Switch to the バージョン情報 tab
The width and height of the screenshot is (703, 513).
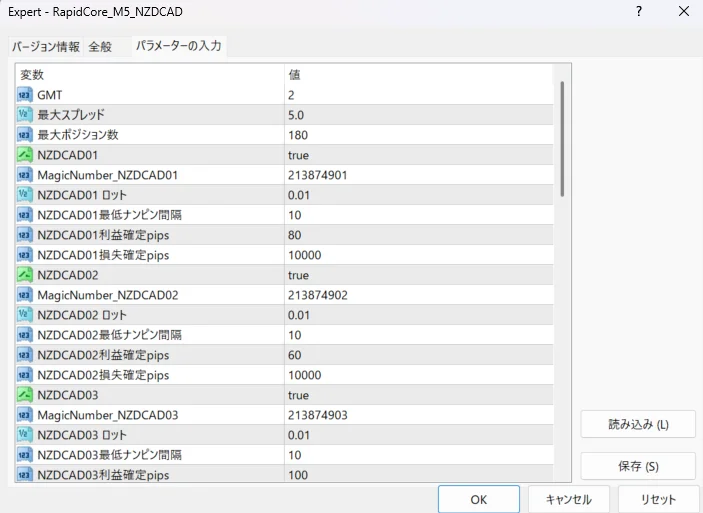coord(45,47)
